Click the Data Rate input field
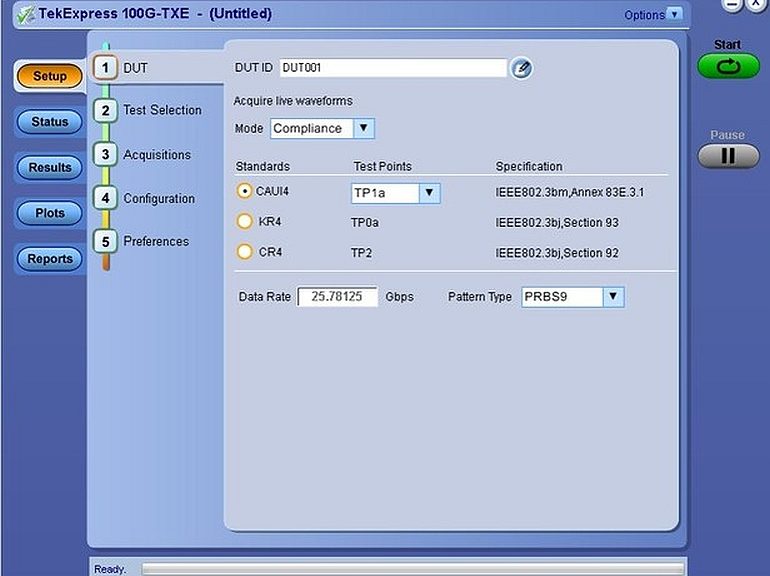This screenshot has height=576, width=770. click(338, 297)
